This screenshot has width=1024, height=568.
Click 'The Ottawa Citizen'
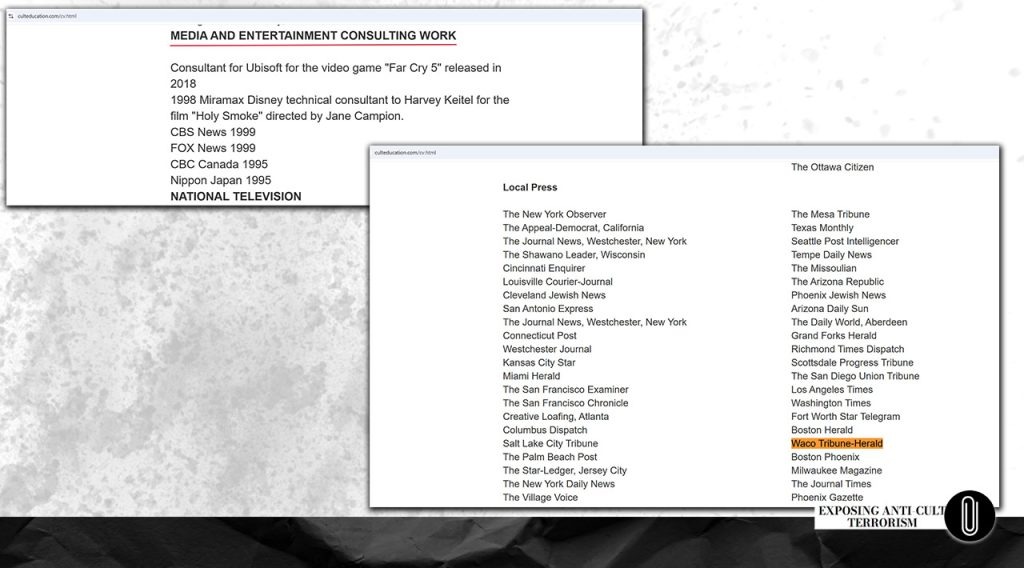point(832,167)
